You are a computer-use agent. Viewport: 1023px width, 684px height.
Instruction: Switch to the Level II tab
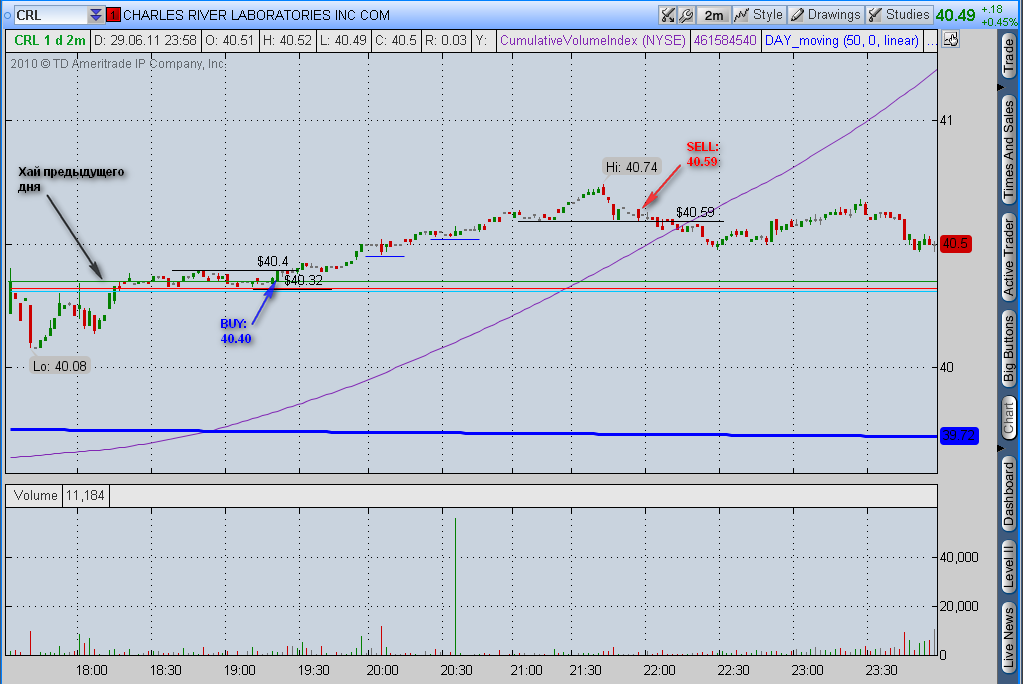1009,565
